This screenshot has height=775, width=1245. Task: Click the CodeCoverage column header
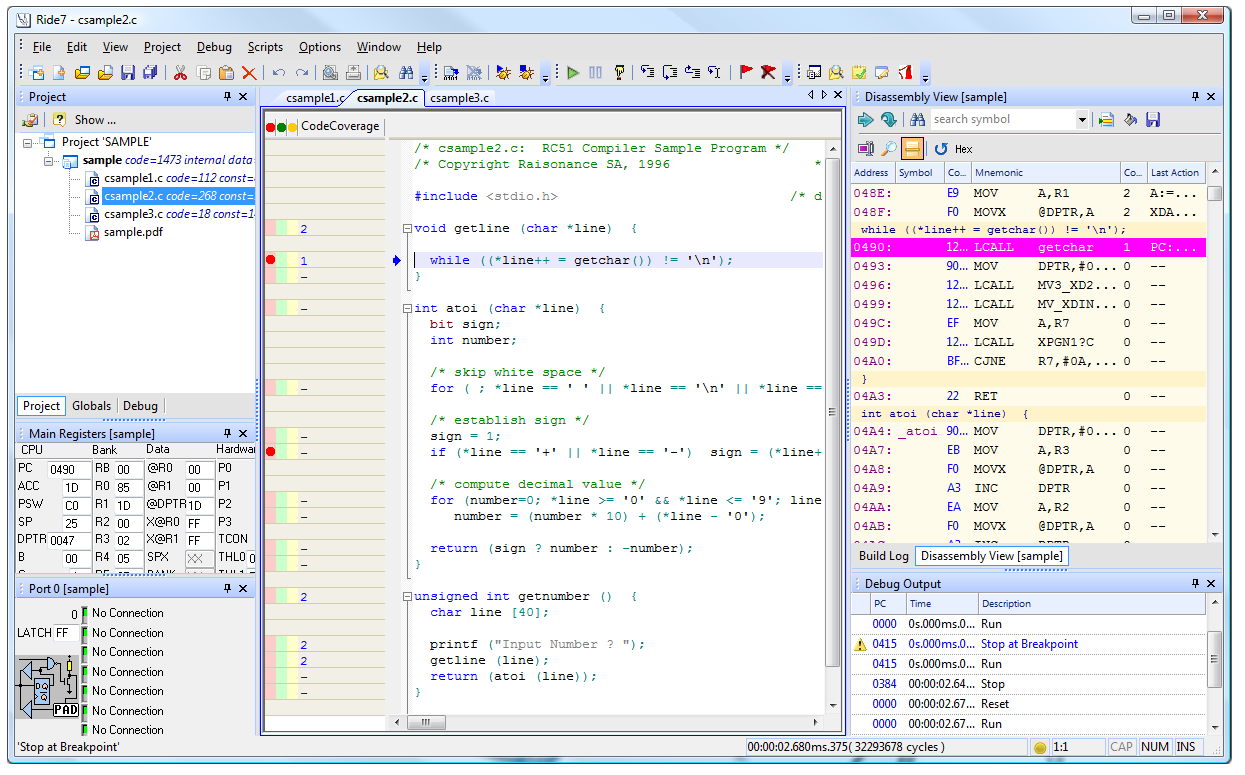(x=340, y=126)
